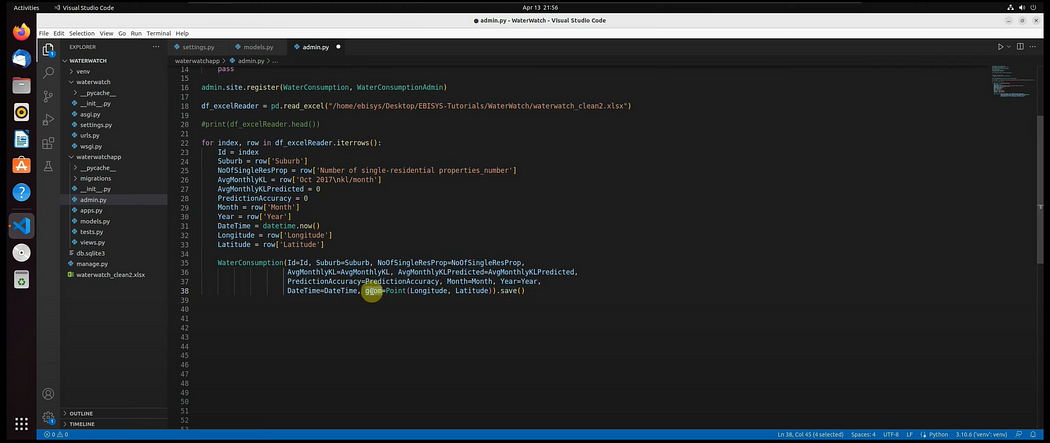1050x443 pixels.
Task: Click the errors and warnings status indicator
Action: click(56, 434)
